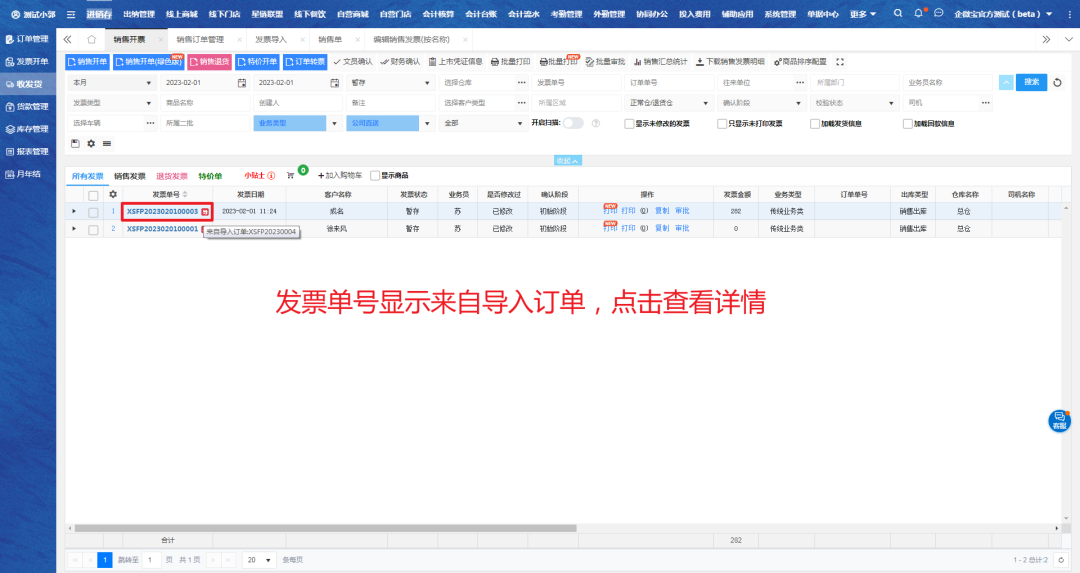Click the 销售退货 button

[208, 62]
